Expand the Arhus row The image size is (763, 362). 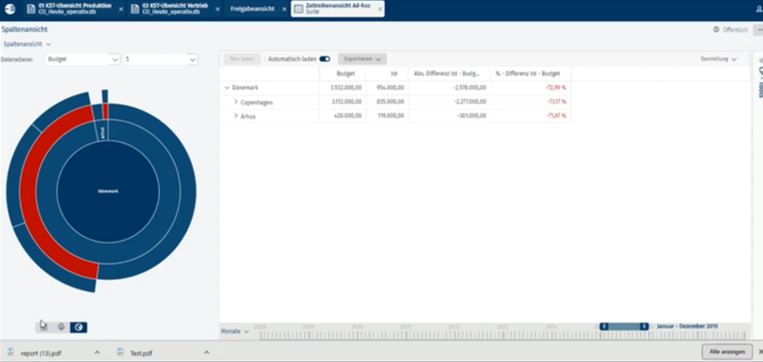tap(236, 116)
